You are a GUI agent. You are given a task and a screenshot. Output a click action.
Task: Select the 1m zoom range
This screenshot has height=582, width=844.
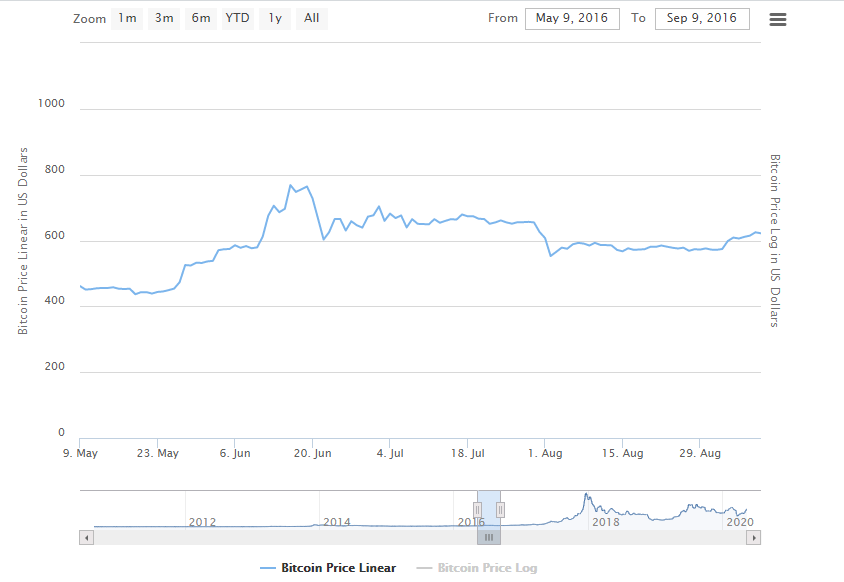(127, 18)
